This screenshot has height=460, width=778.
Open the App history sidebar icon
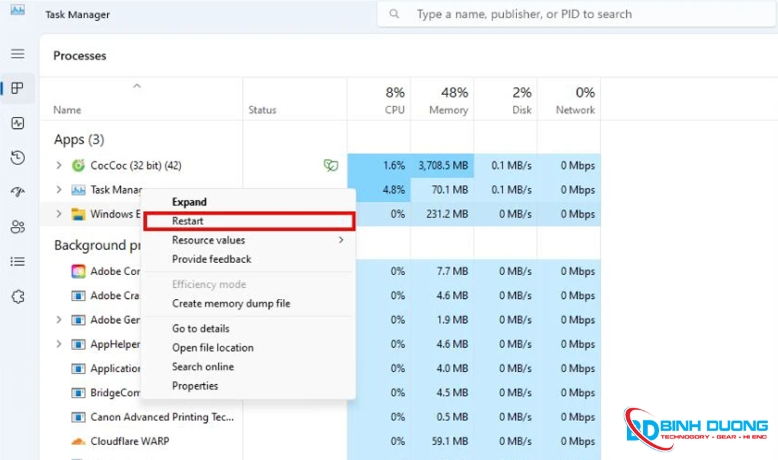pyautogui.click(x=18, y=158)
